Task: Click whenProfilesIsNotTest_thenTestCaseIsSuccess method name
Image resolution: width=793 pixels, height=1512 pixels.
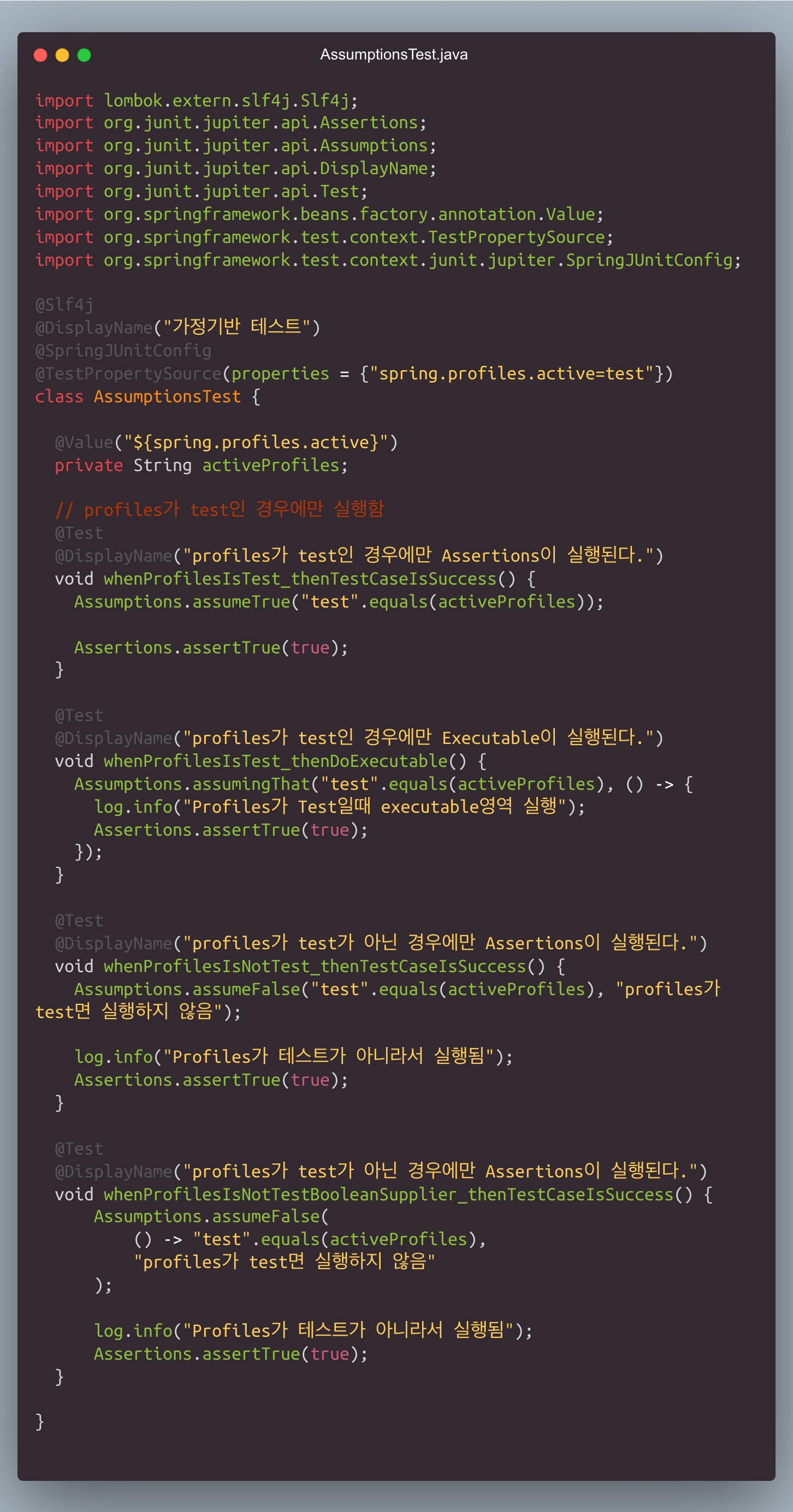Action: [315, 967]
